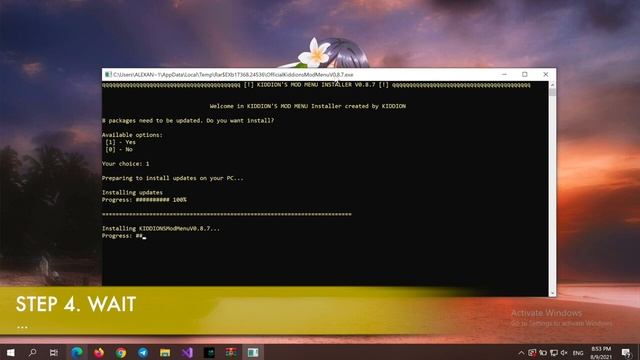Screen dimensions: 640x360
Task: Open taskbar search magnifier
Action: pyautogui.click(x=32, y=352)
